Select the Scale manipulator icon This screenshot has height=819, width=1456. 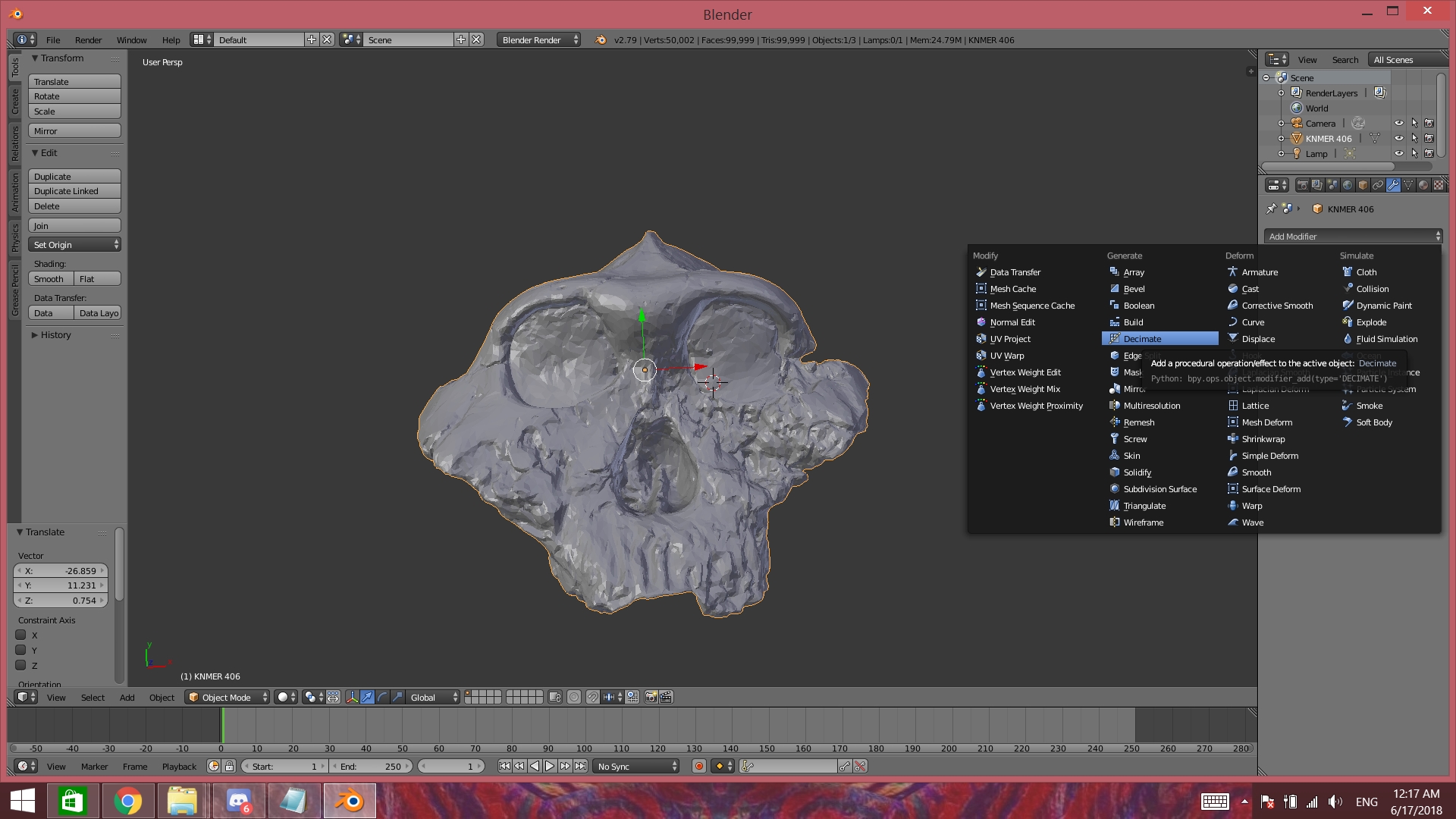397,698
